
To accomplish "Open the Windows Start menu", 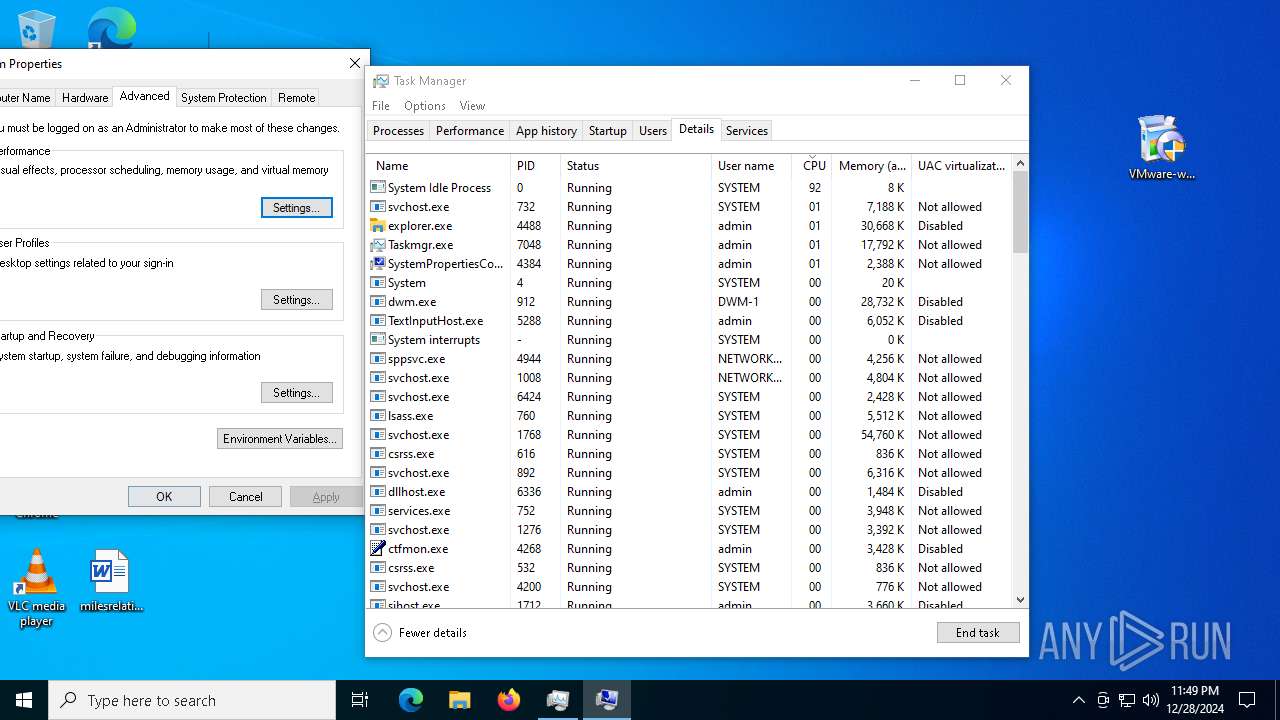I will point(24,700).
